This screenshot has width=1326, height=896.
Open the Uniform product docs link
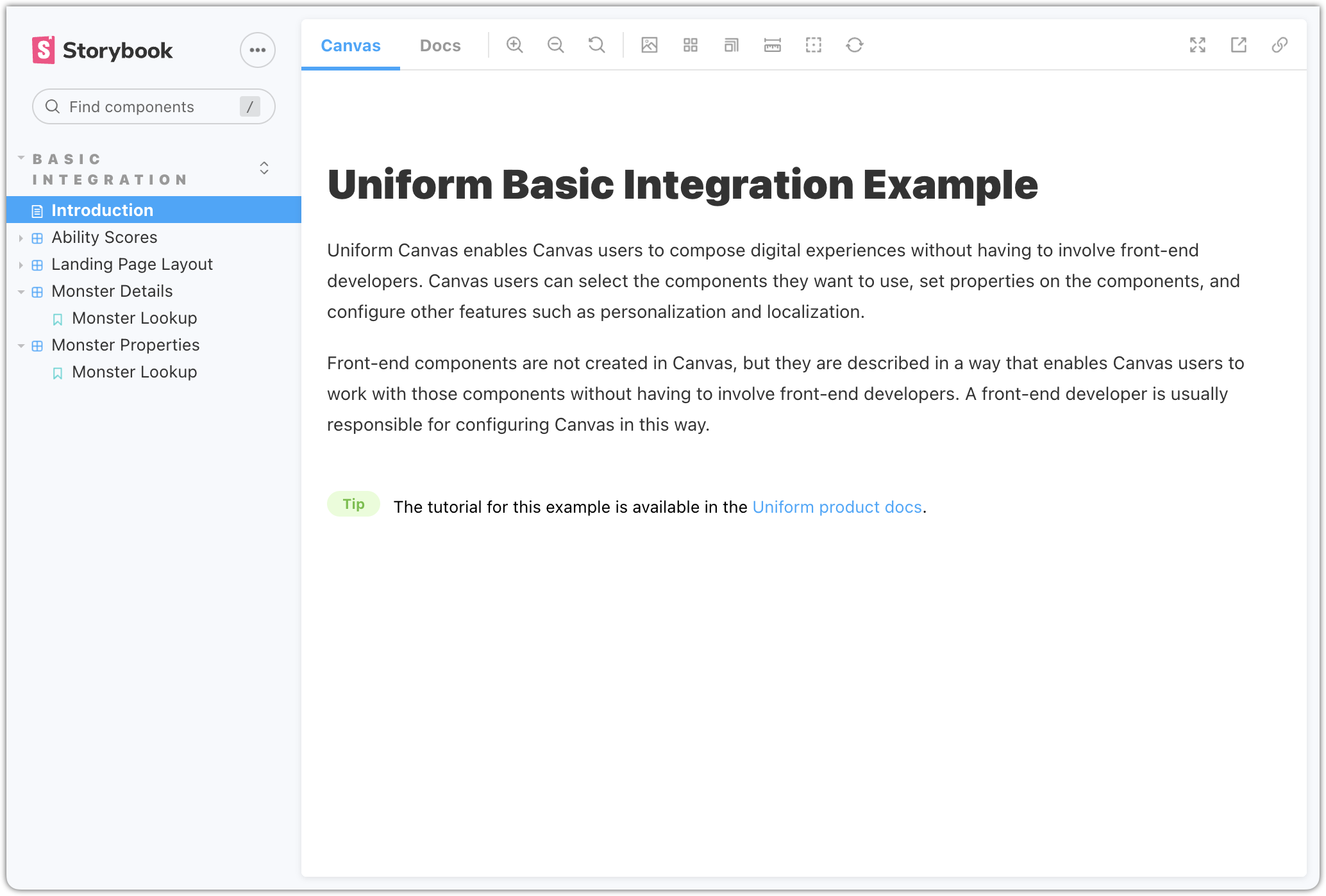click(x=837, y=507)
